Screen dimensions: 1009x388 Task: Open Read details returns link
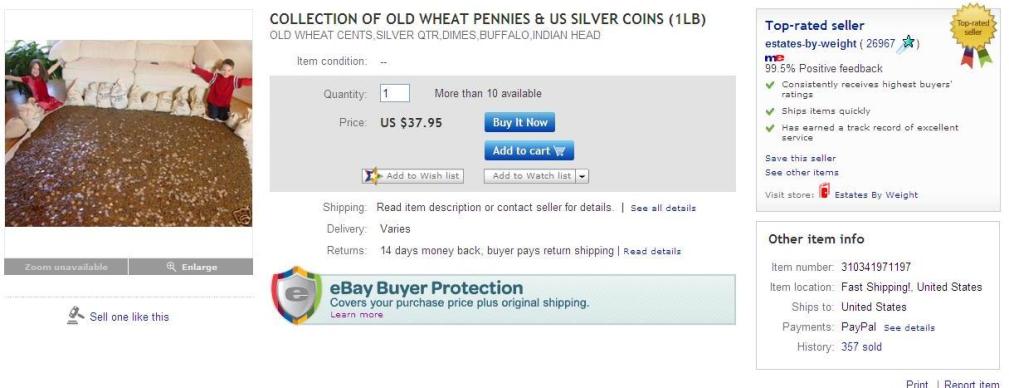[x=652, y=252]
